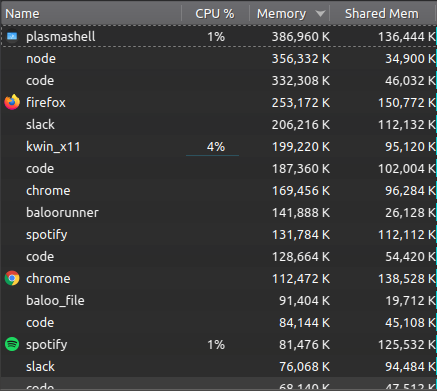Viewport: 437px width, 391px height.
Task: Select spotify process using 131,784 K
Action: pos(219,234)
